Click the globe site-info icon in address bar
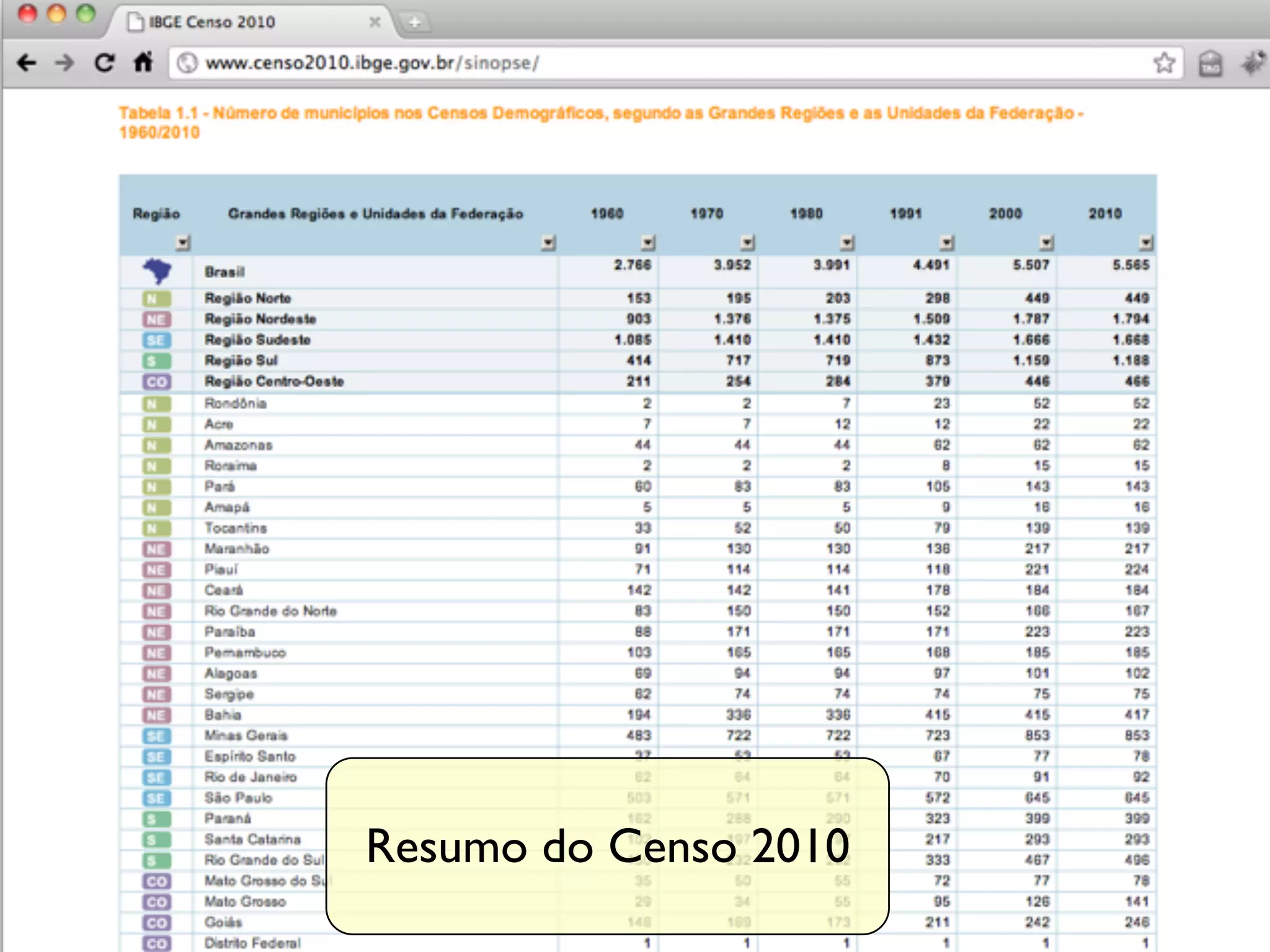 click(x=187, y=63)
